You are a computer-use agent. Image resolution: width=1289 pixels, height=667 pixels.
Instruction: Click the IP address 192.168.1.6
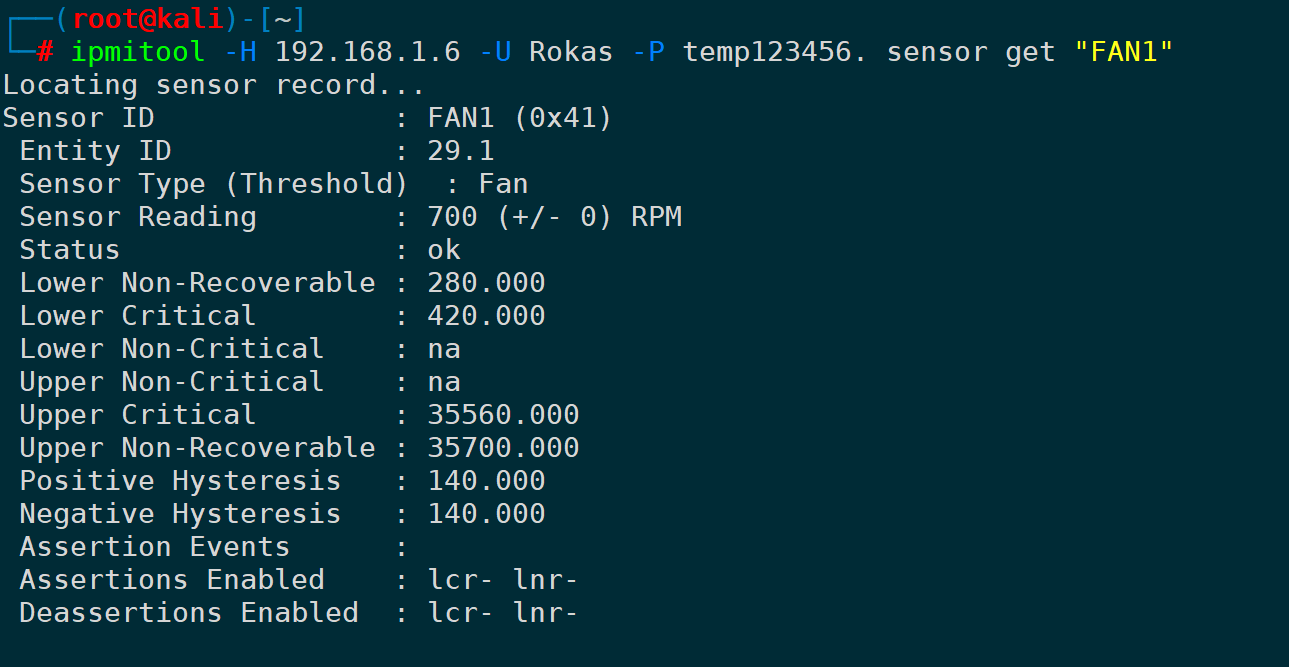[368, 51]
